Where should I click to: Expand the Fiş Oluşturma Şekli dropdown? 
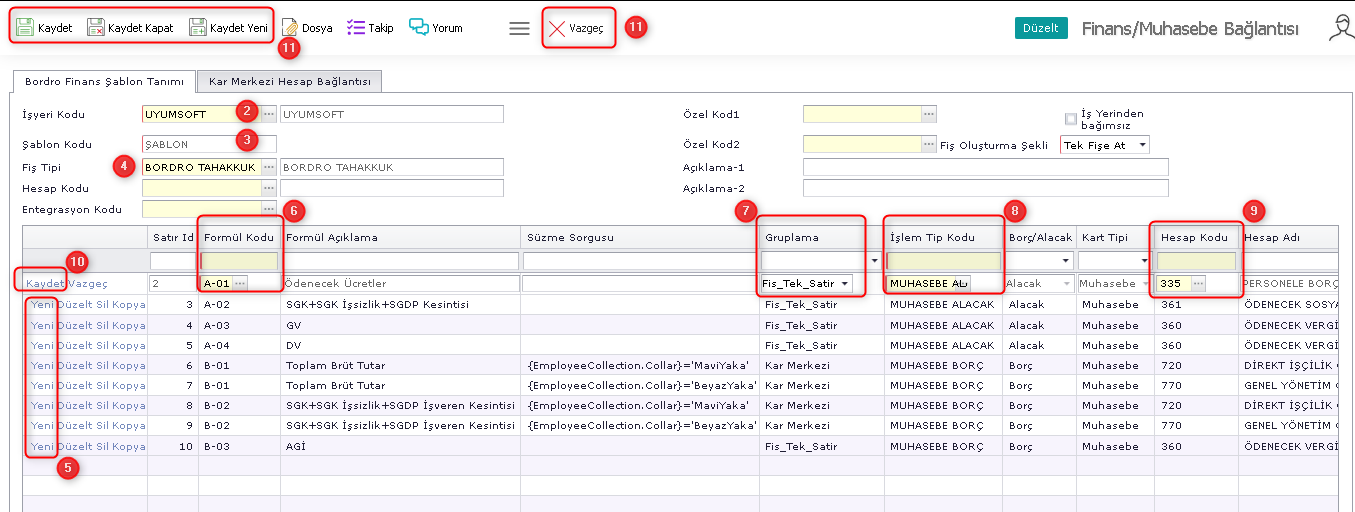(x=1142, y=145)
